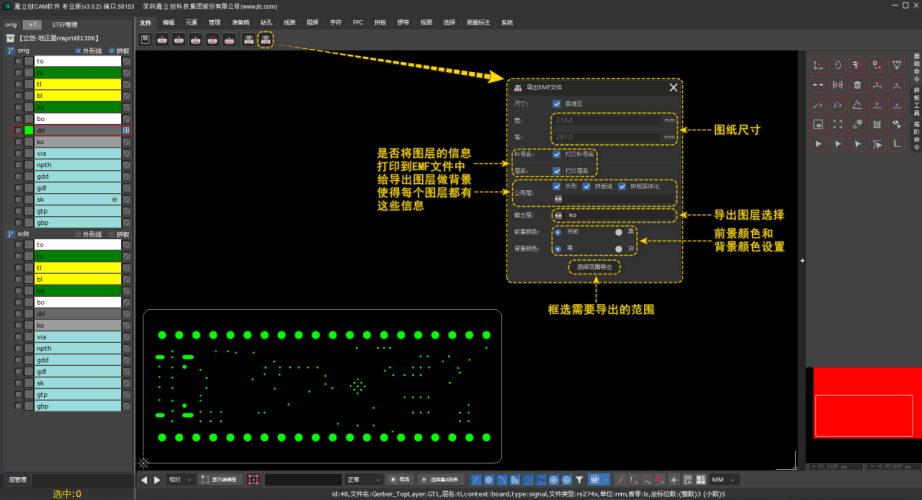The height and width of the screenshot is (500, 922).
Task: Open the 正常 mode dropdown
Action: (x=363, y=480)
